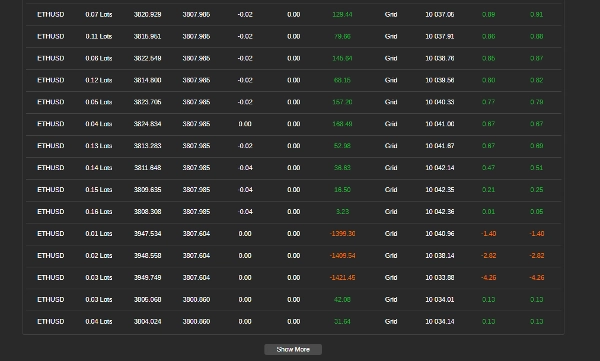The image size is (600, 361).
Task: Click the balance value 10 041.87
Action: pos(440,146)
